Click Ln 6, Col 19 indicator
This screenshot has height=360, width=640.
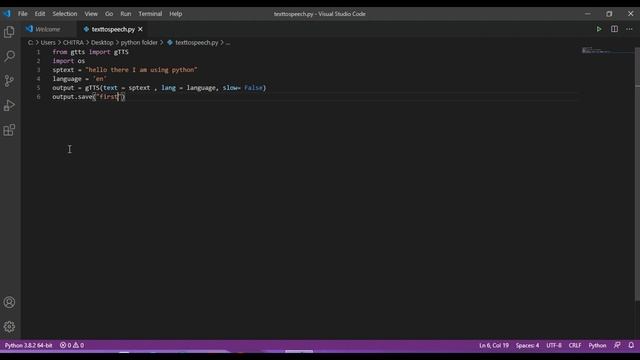point(494,345)
